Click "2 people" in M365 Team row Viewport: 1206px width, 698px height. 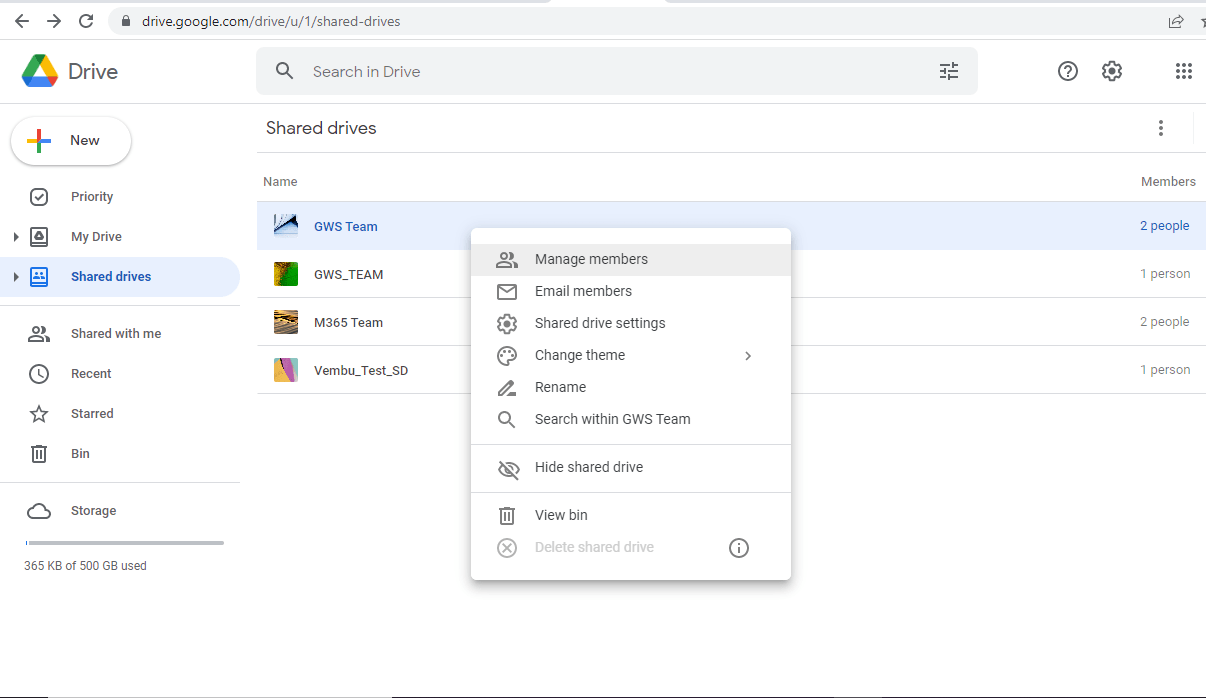[1165, 322]
